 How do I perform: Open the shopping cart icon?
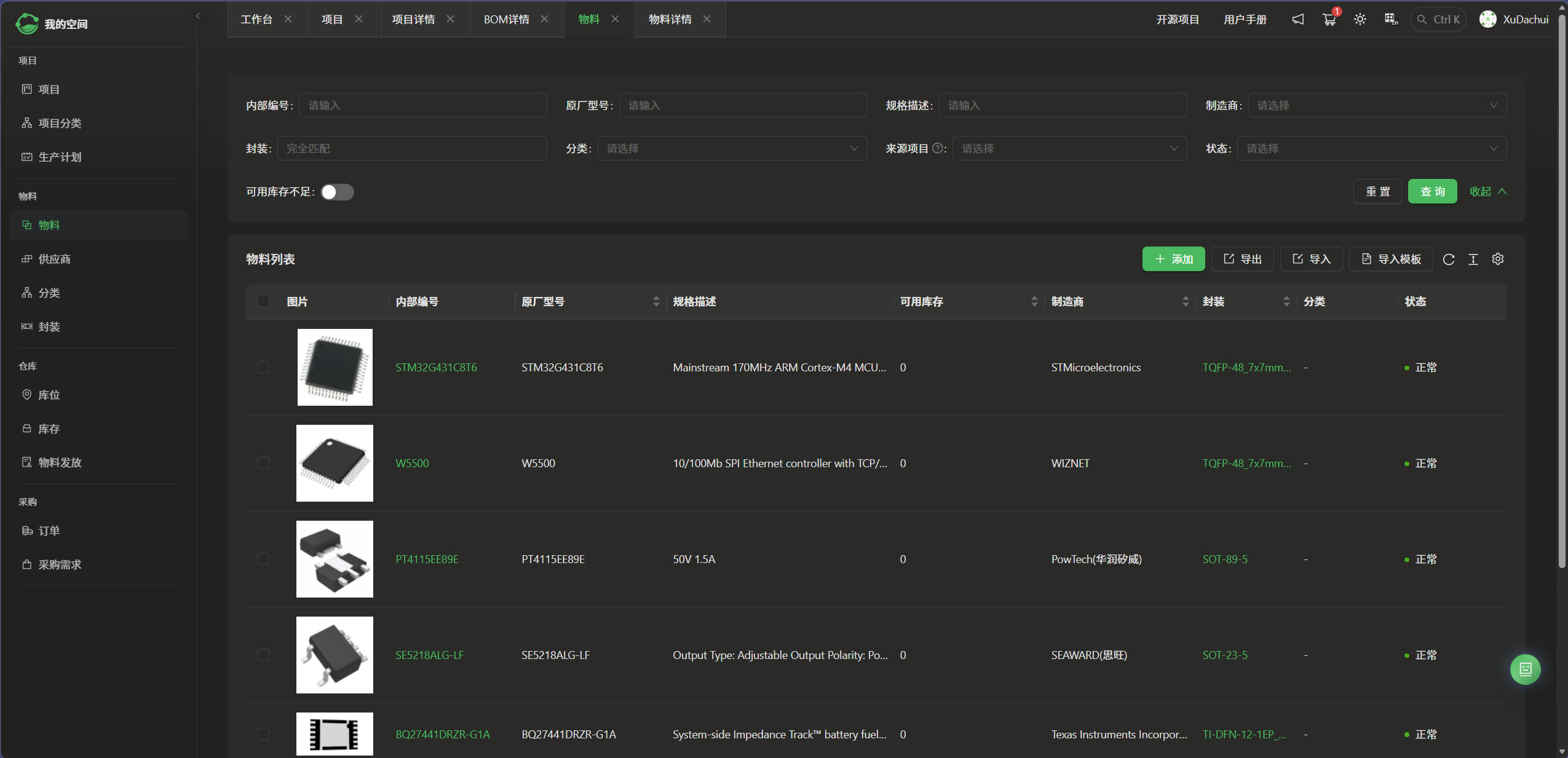[x=1329, y=19]
